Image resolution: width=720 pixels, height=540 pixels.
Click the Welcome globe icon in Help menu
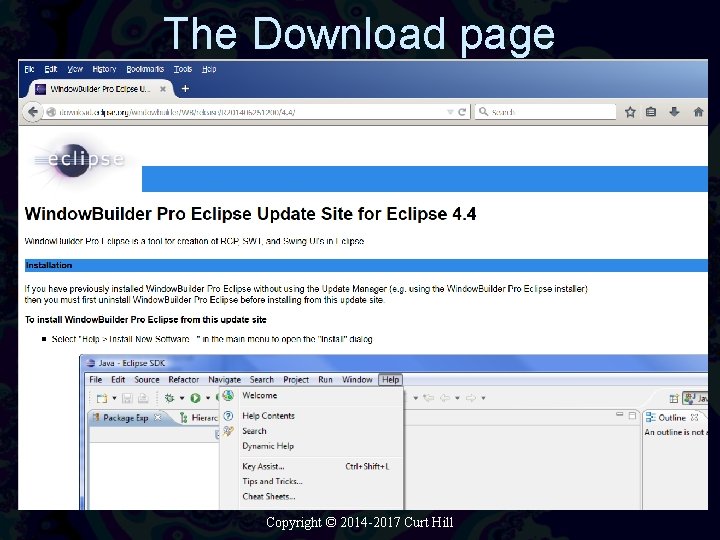point(228,395)
